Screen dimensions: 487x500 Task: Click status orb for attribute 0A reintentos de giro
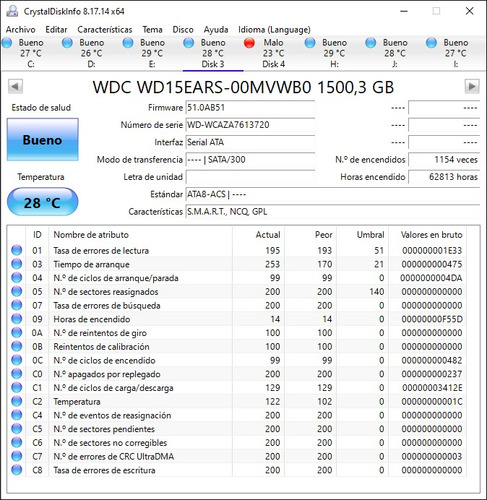pyautogui.click(x=17, y=332)
